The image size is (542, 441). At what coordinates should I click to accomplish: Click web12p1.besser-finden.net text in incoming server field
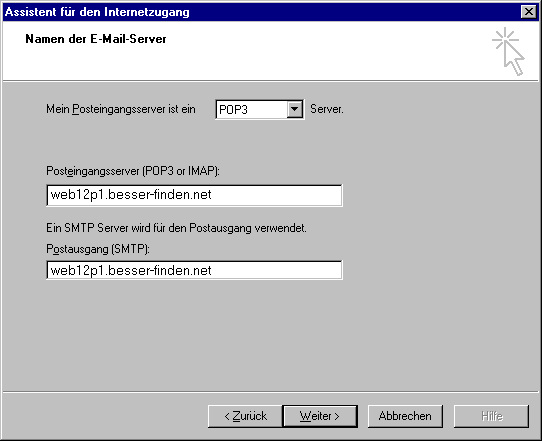pos(131,195)
